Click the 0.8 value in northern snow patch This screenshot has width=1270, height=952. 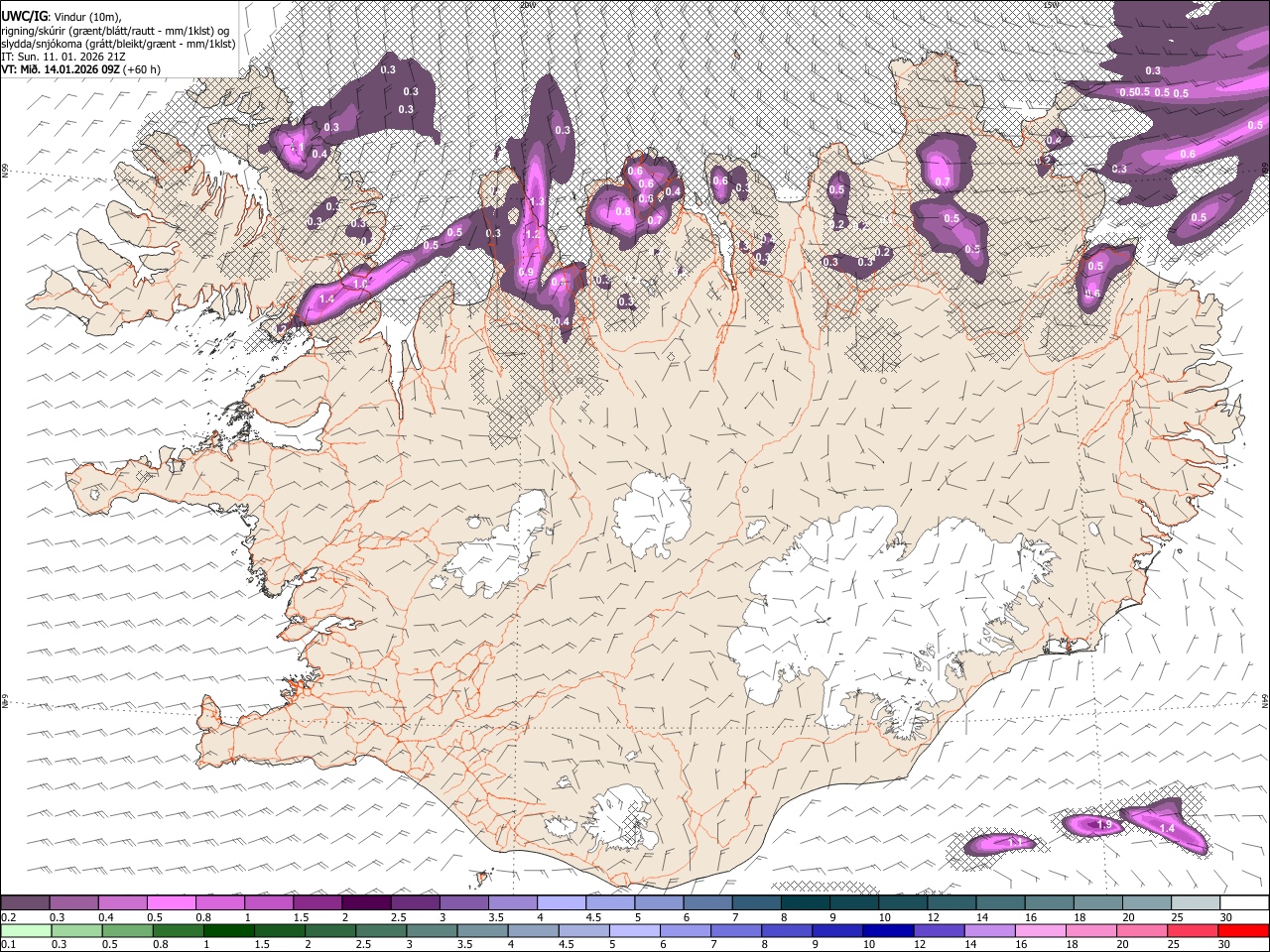[x=623, y=211]
